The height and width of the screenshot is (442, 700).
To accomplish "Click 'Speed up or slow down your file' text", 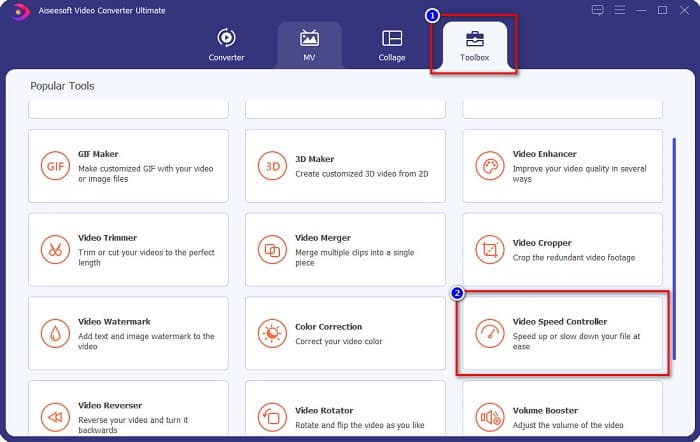I will coord(576,341).
